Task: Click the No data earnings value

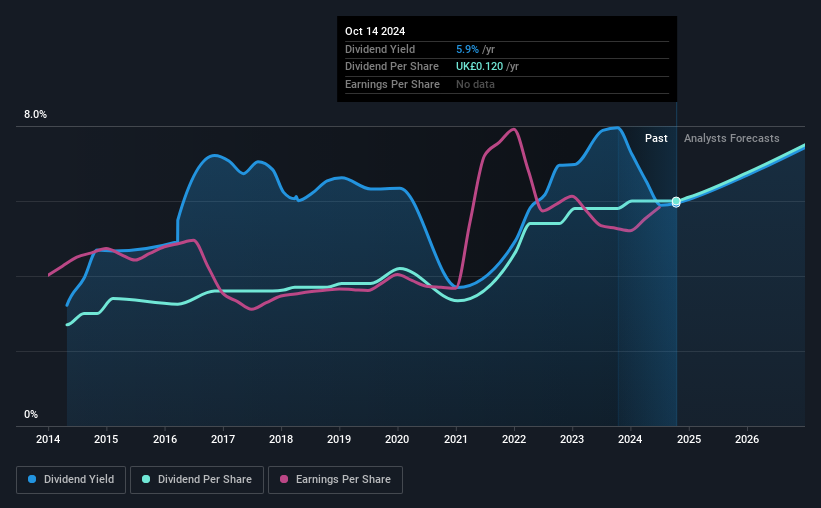Action: point(475,84)
